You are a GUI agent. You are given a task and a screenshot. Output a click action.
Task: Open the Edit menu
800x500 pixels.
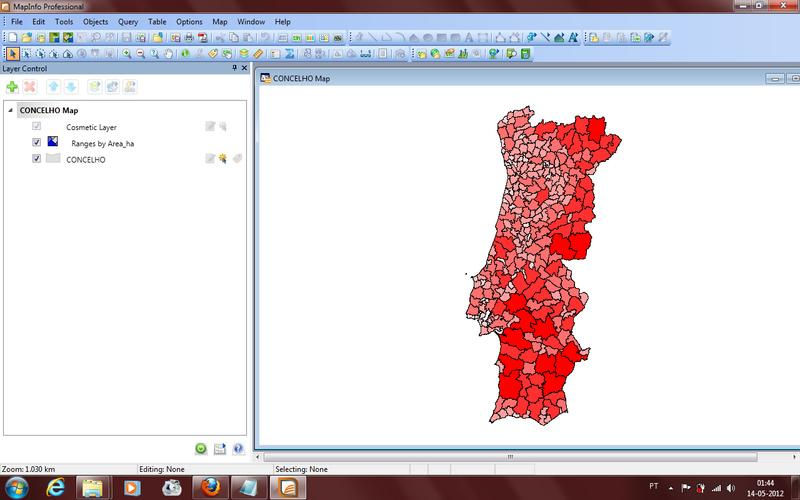tap(38, 21)
